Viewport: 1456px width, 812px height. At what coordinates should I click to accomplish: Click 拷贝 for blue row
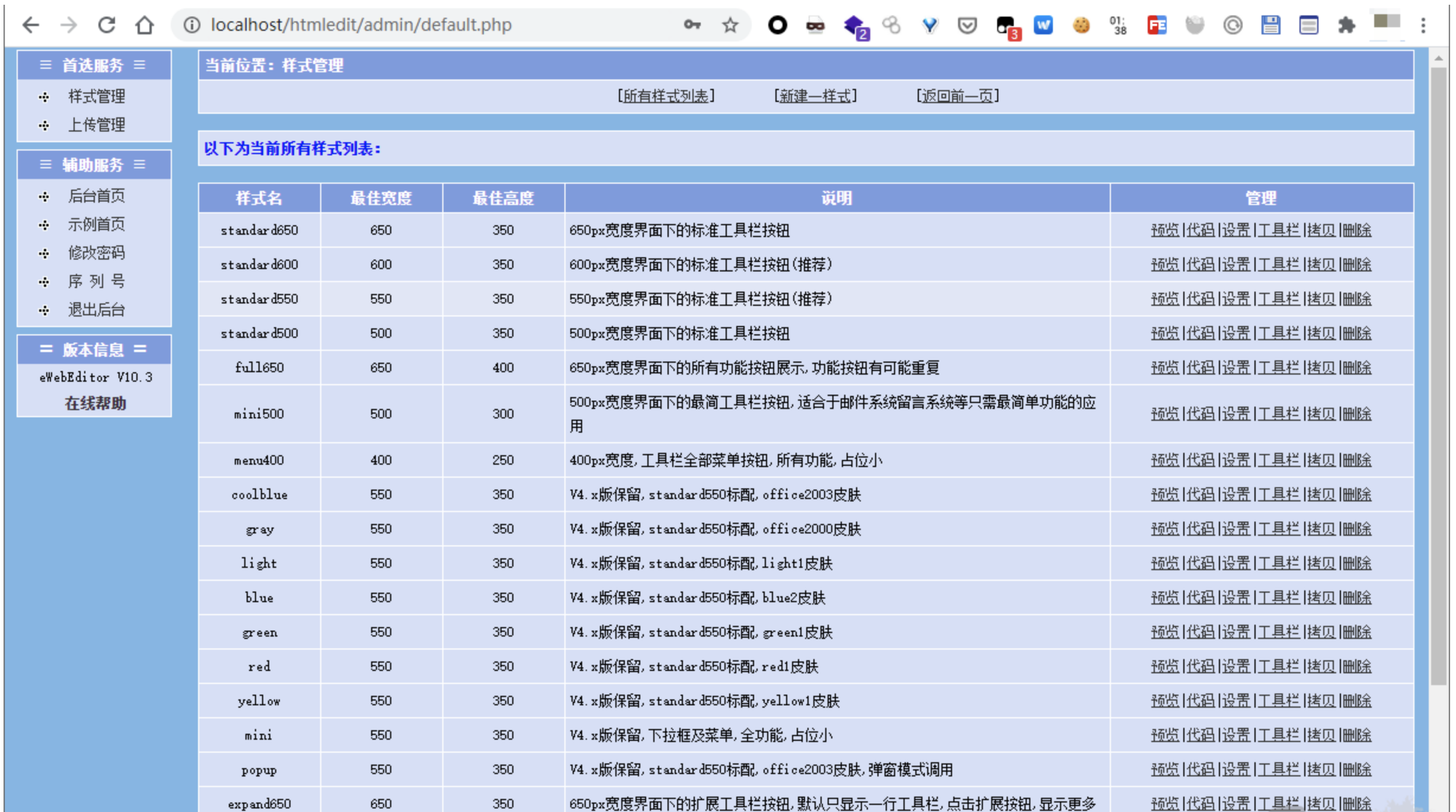click(1321, 597)
